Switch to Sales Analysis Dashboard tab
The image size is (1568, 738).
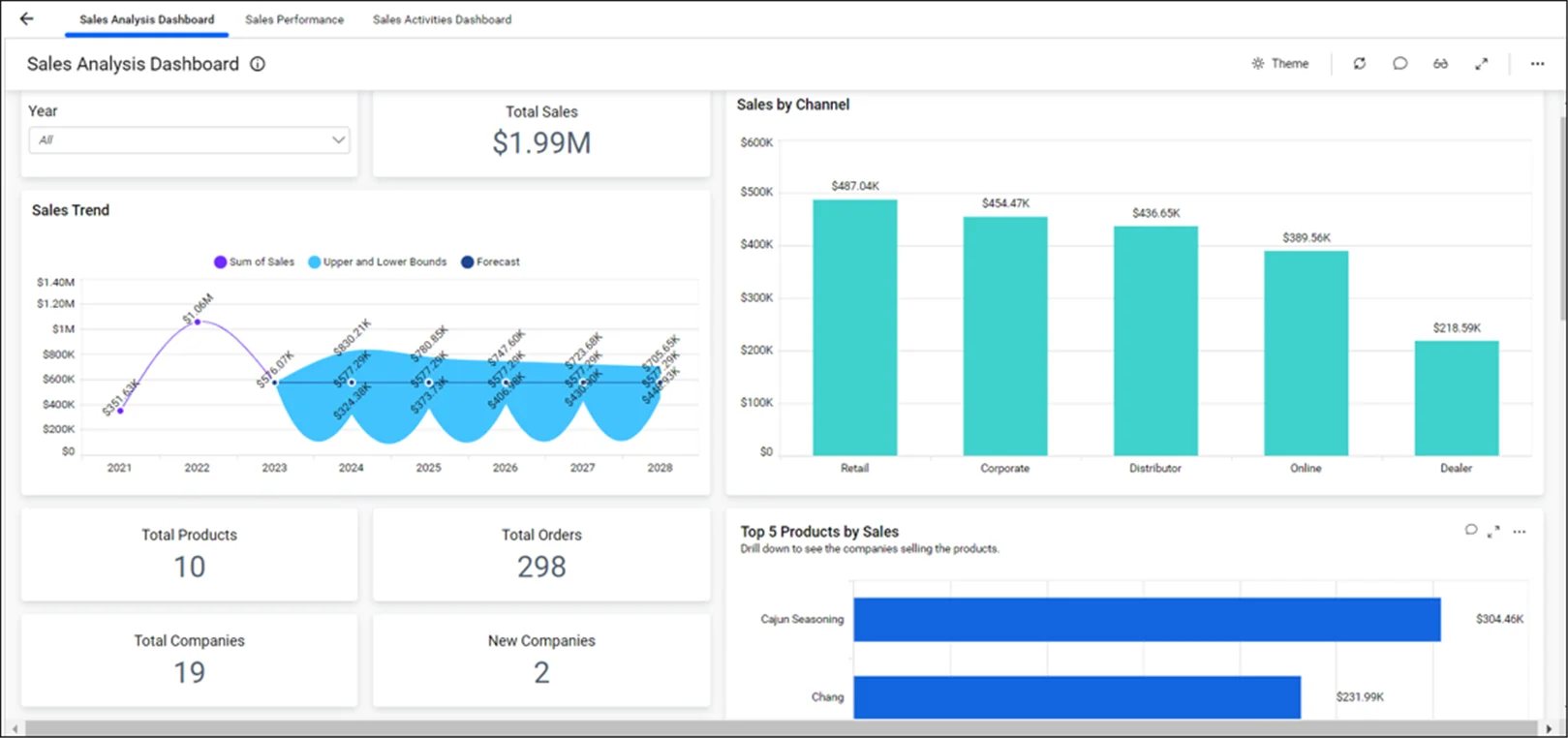click(x=147, y=19)
